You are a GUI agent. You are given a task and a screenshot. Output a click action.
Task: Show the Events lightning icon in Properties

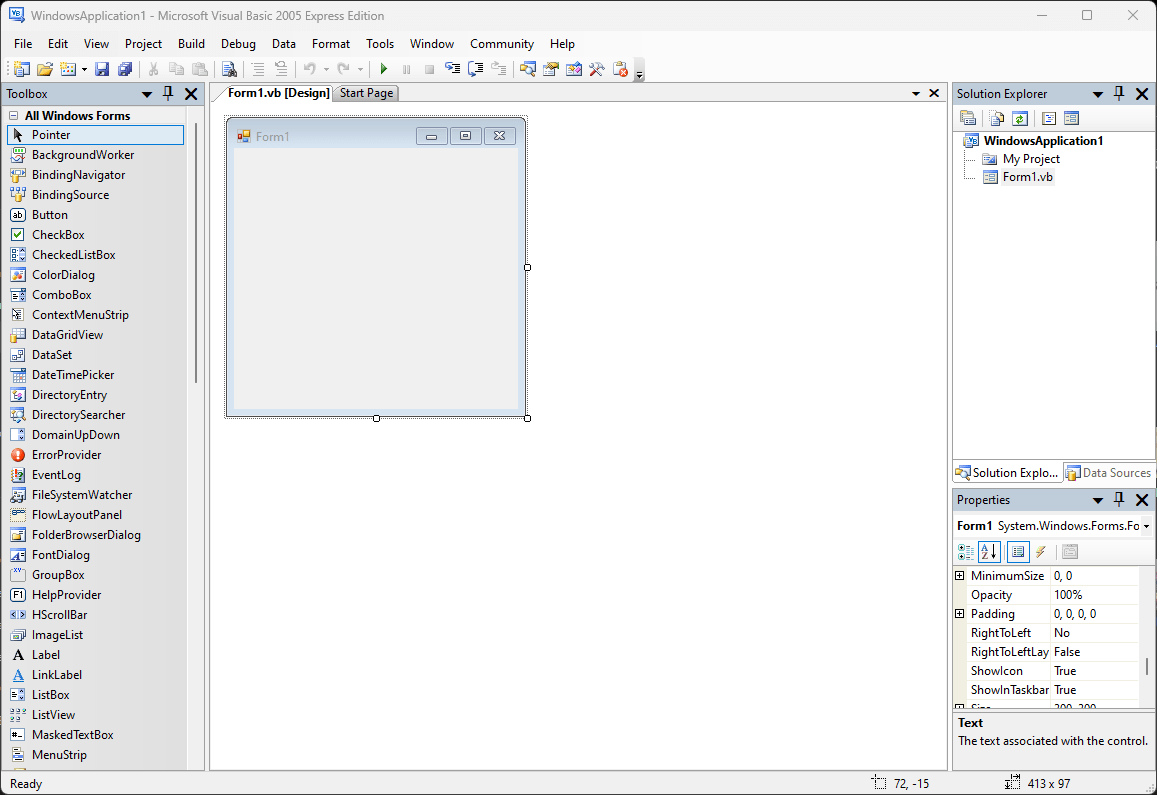(x=1040, y=551)
